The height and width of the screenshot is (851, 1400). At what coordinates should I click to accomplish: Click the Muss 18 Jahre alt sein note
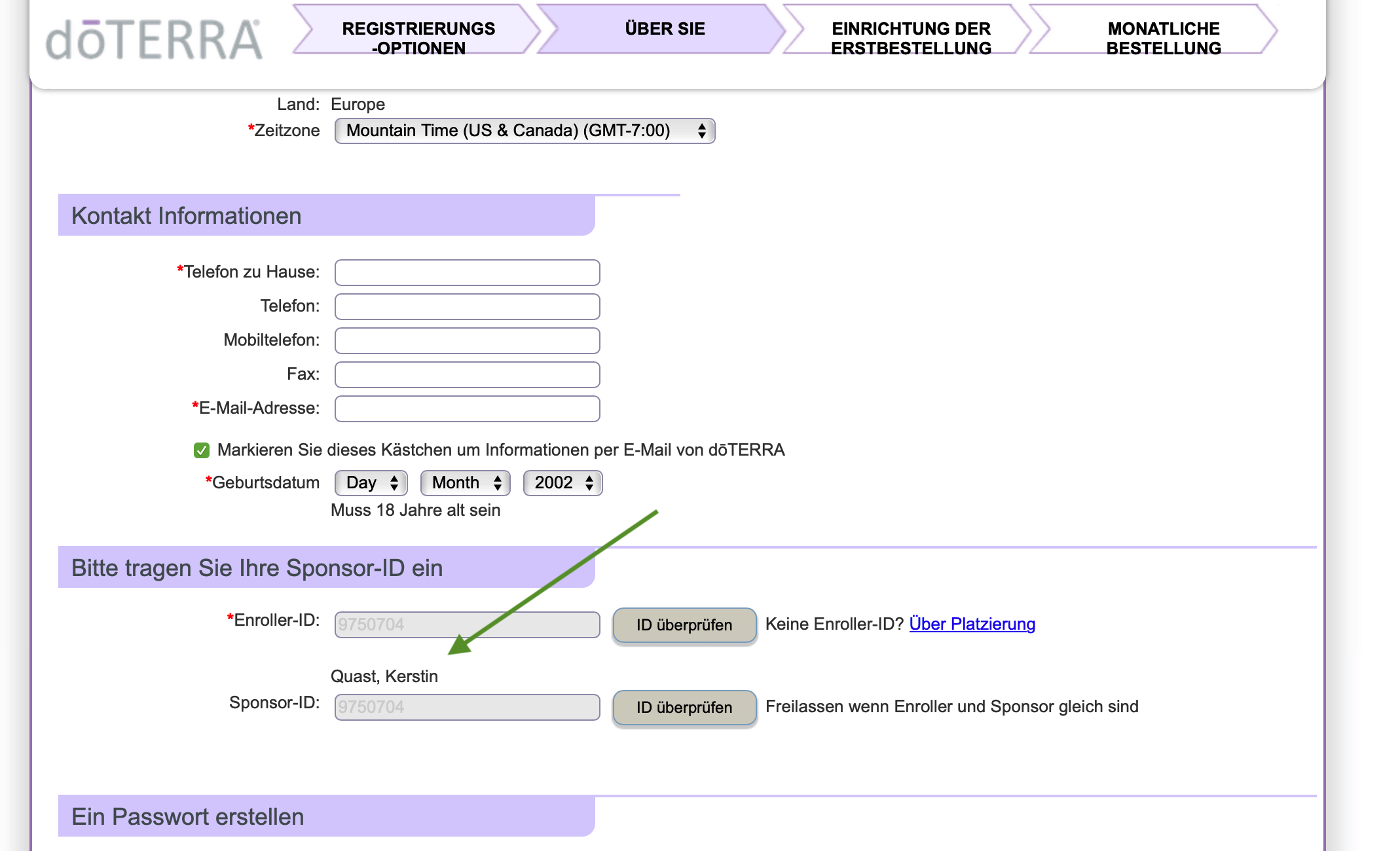415,510
